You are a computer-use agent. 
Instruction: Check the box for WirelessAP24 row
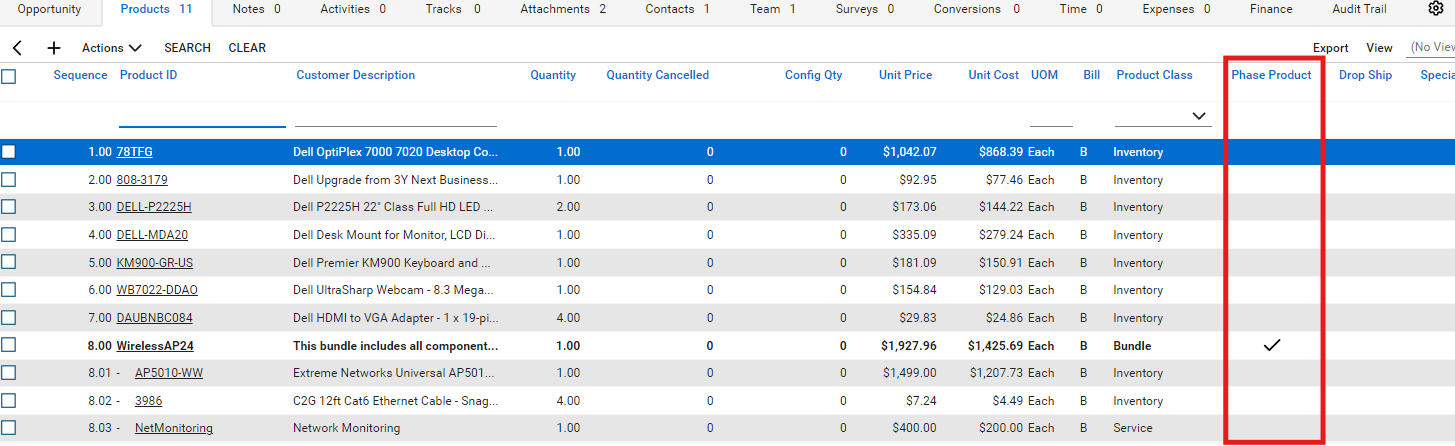click(9, 345)
